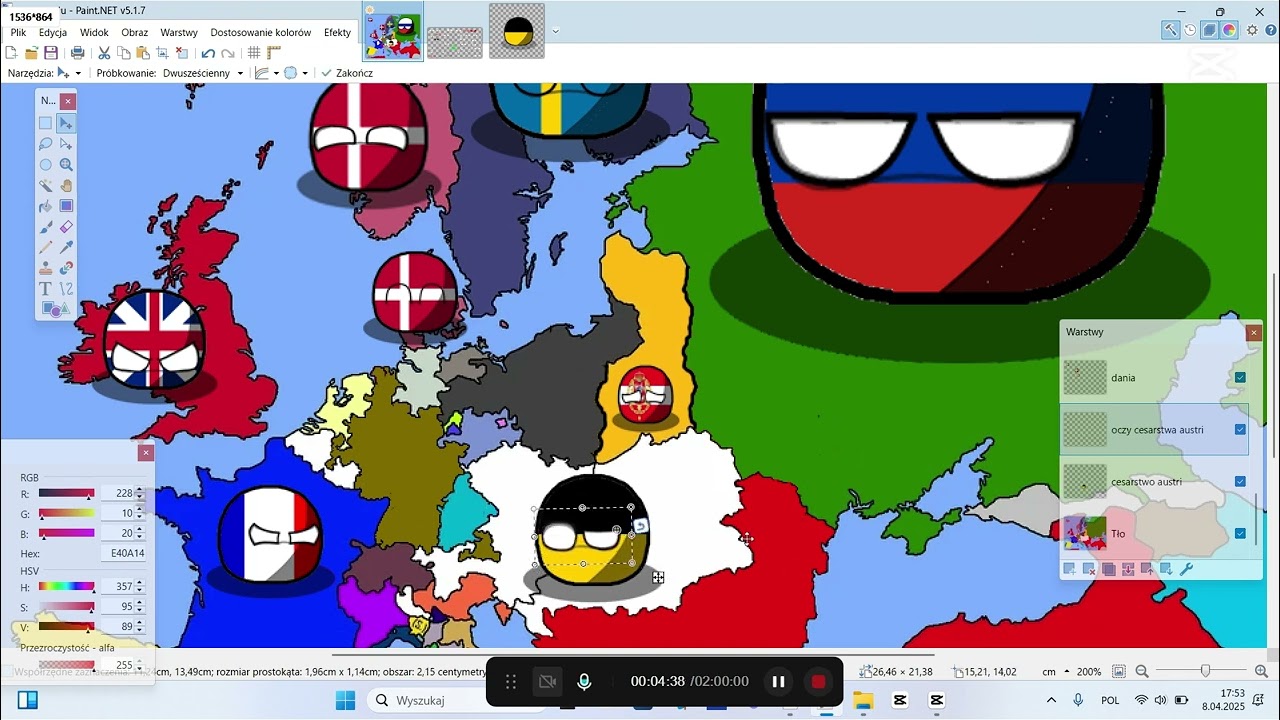Toggle the Layers window icon top-right

pyautogui.click(x=1210, y=30)
